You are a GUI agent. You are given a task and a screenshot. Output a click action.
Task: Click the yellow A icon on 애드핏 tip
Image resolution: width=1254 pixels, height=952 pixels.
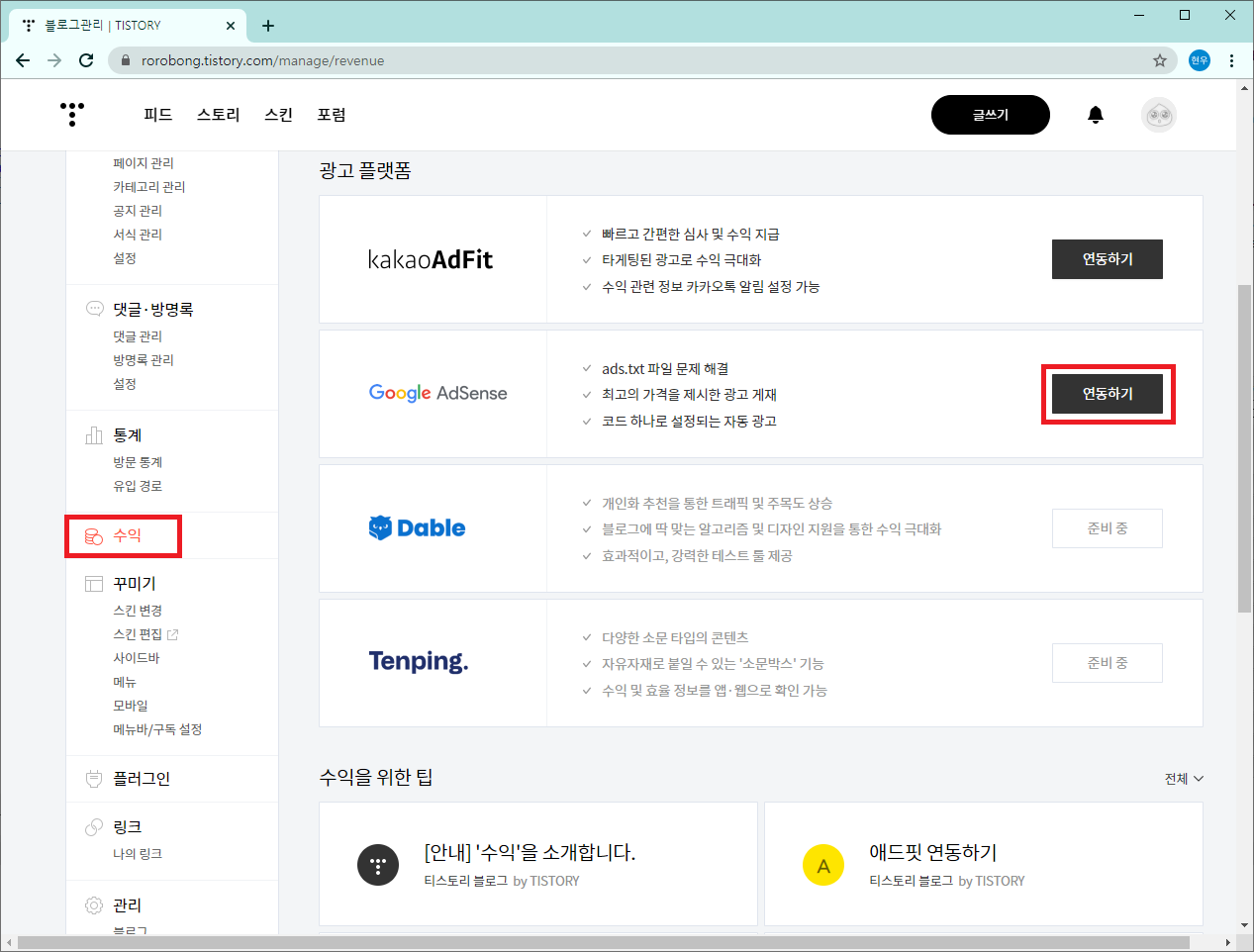pos(823,865)
